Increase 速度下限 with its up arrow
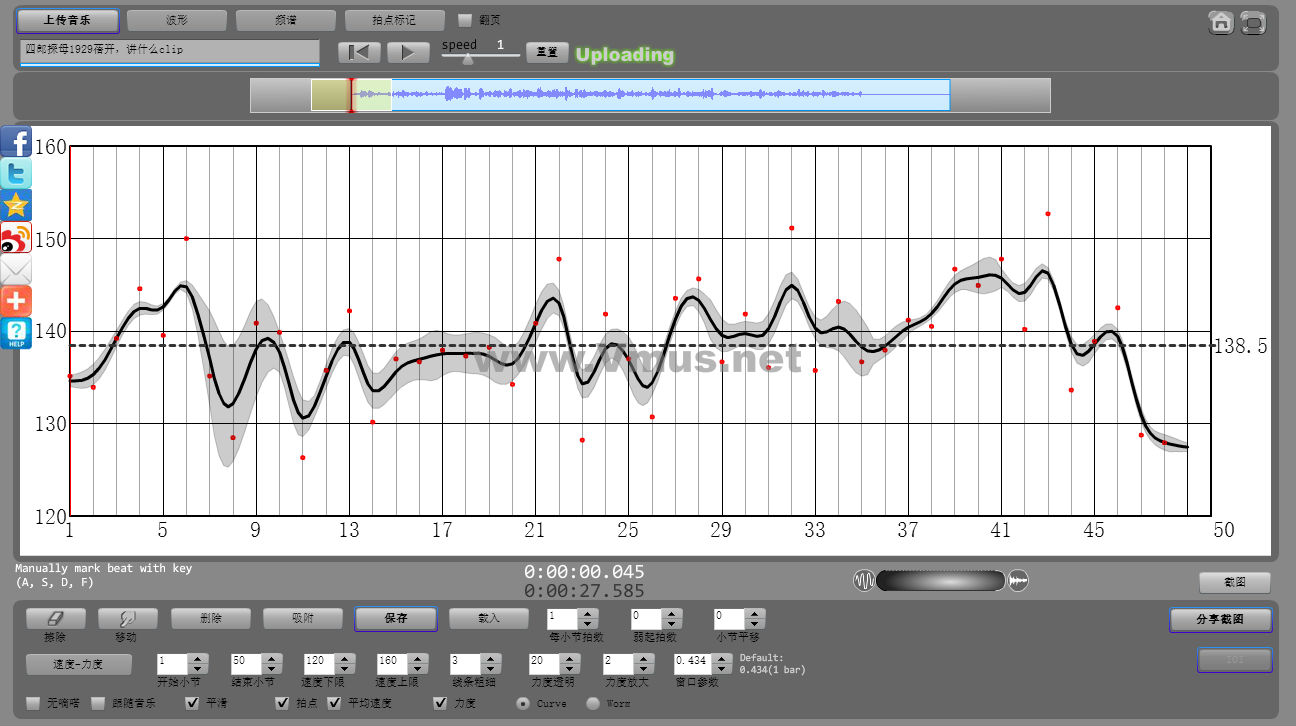This screenshot has width=1296, height=726. [345, 658]
